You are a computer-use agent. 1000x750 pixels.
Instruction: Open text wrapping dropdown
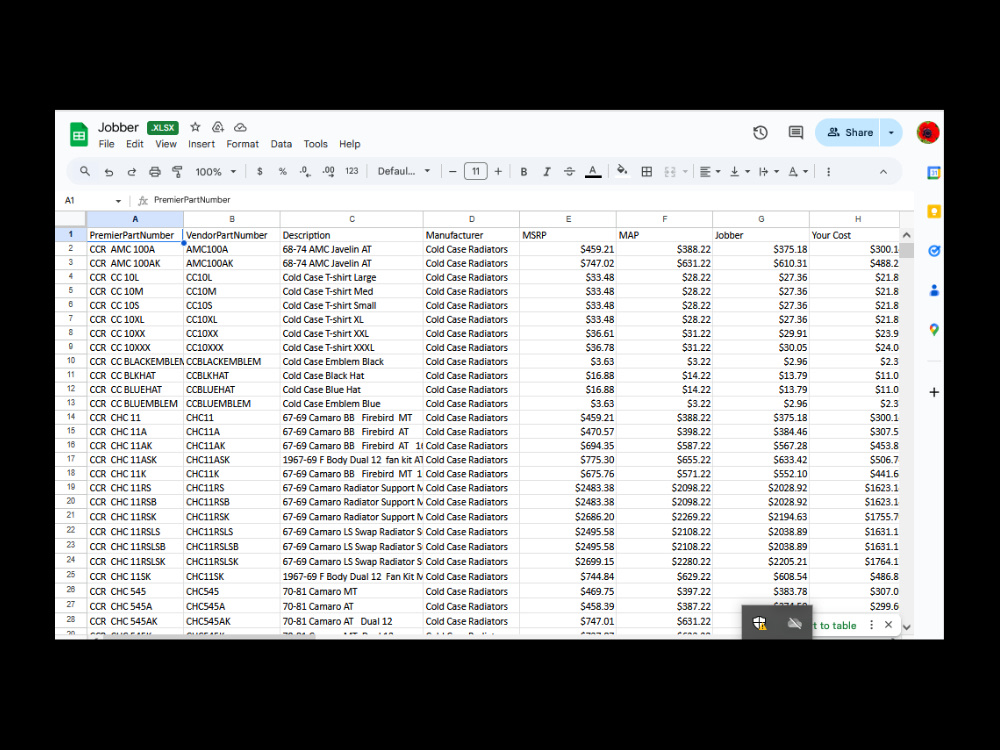click(769, 172)
